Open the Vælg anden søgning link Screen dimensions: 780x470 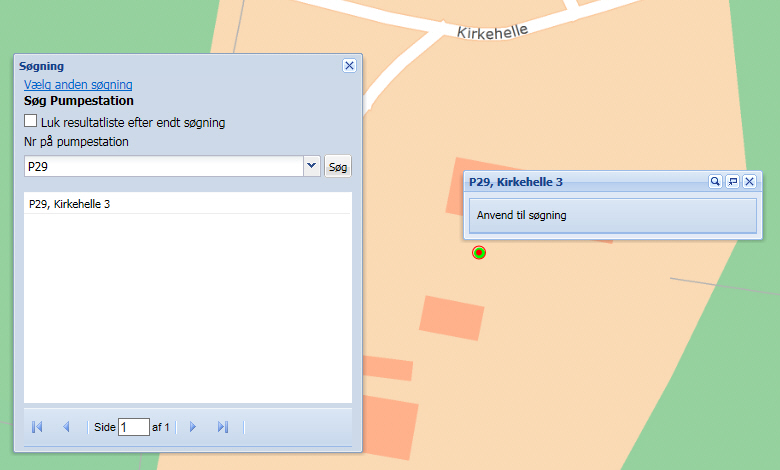point(78,85)
